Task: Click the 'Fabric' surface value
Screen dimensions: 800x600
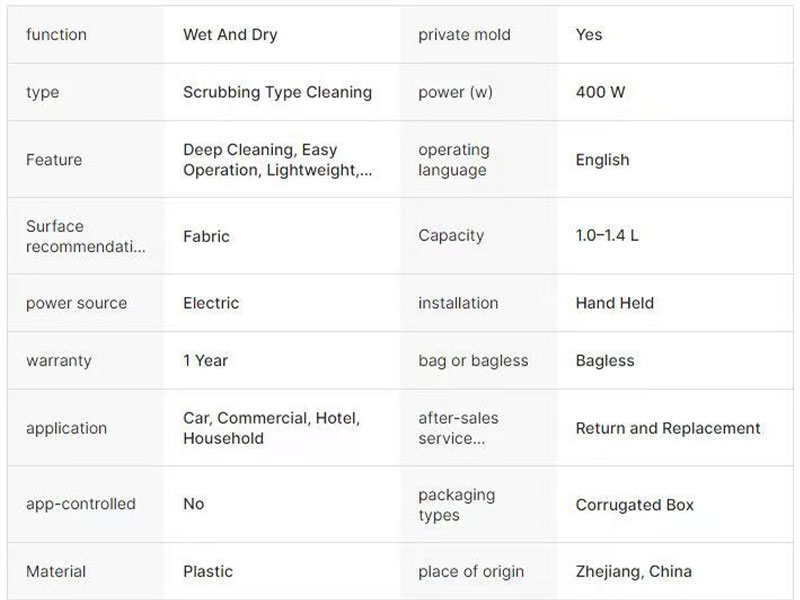Action: 206,237
